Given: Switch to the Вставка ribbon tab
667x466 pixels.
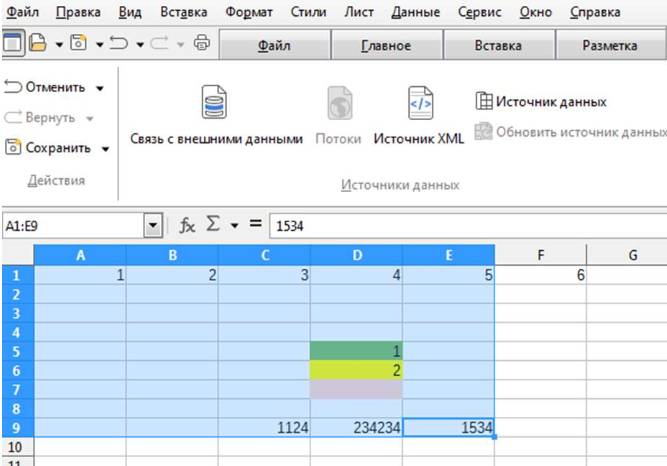Looking at the screenshot, I should click(498, 45).
